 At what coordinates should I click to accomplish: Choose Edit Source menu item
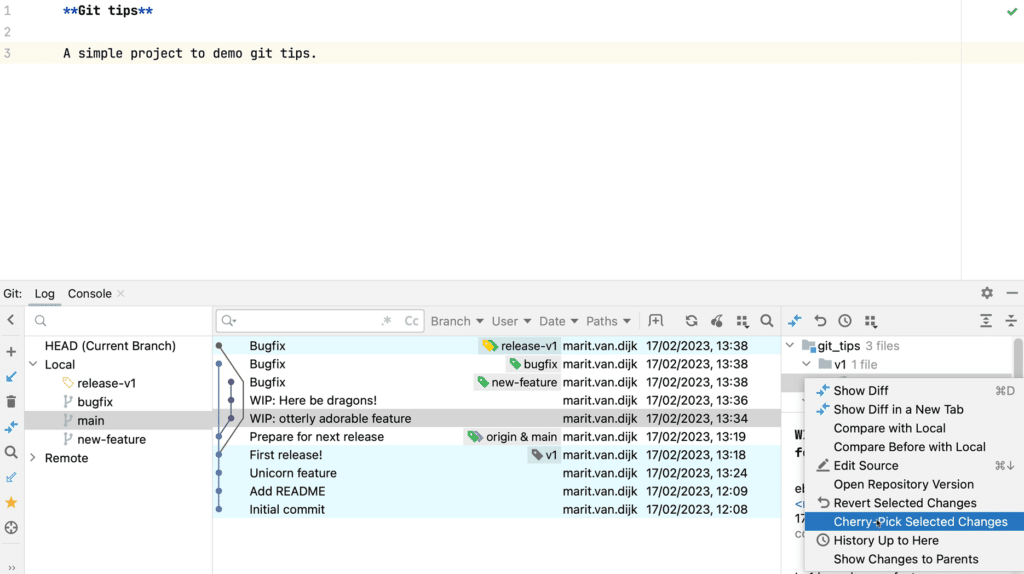tap(914, 466)
